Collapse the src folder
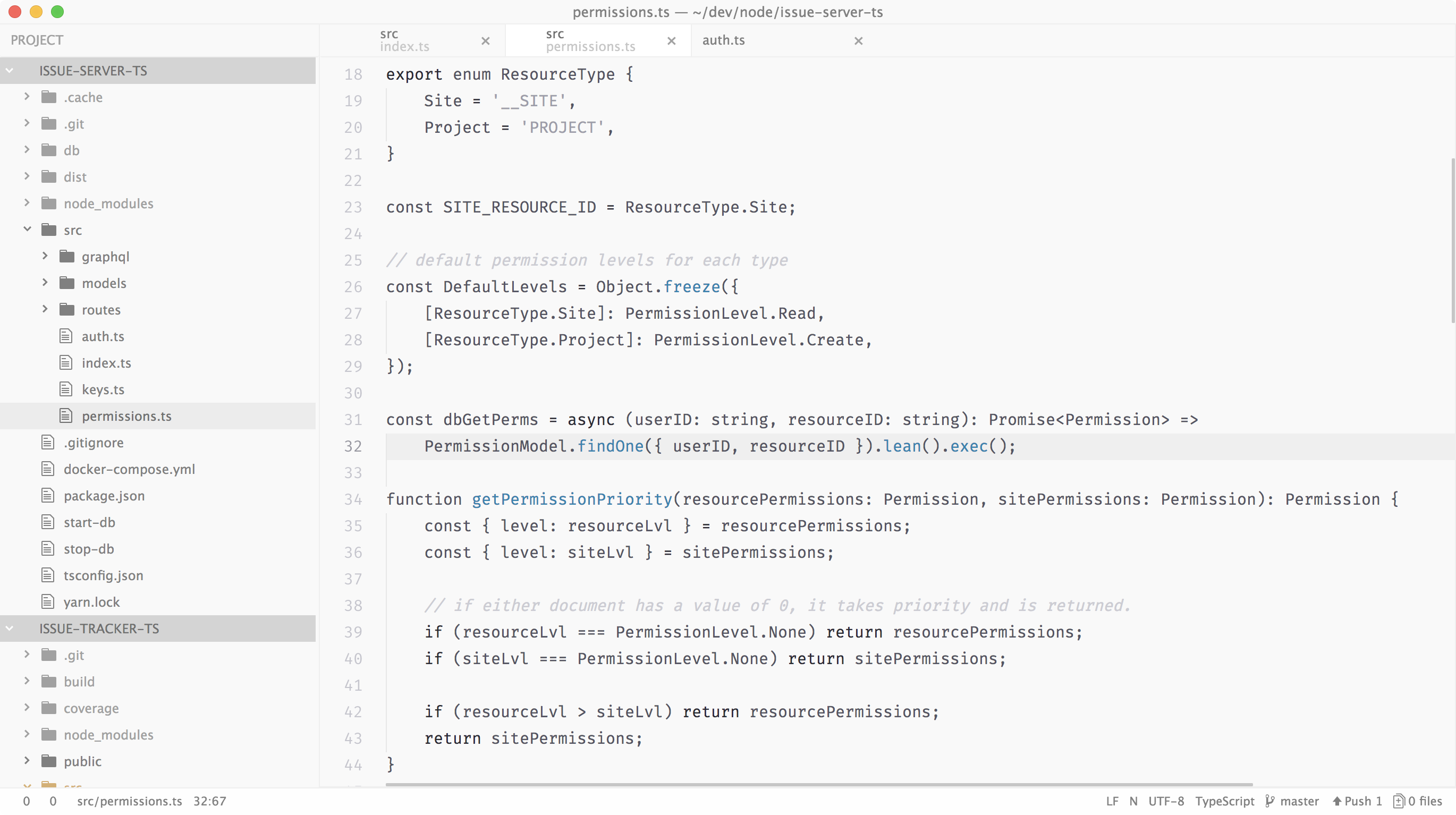This screenshot has height=815, width=1456. pyautogui.click(x=27, y=230)
